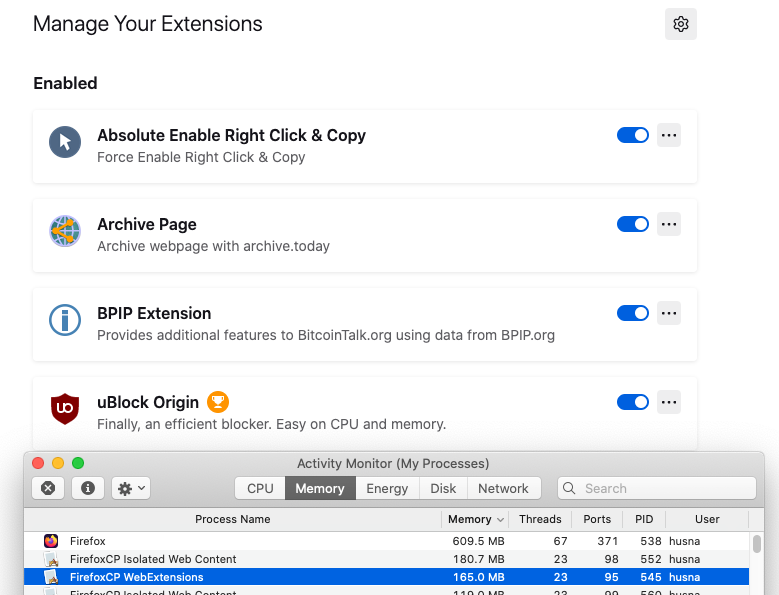Click the uBlock Origin recommended trophy badge

(x=218, y=402)
